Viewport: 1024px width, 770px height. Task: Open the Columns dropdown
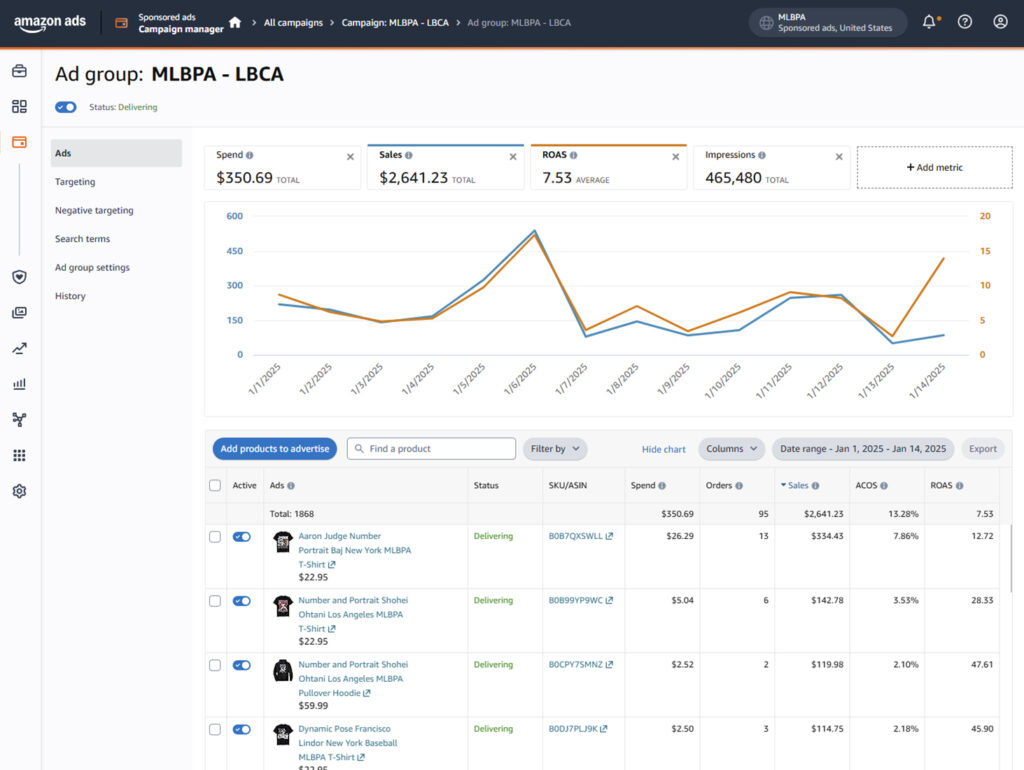pos(731,449)
